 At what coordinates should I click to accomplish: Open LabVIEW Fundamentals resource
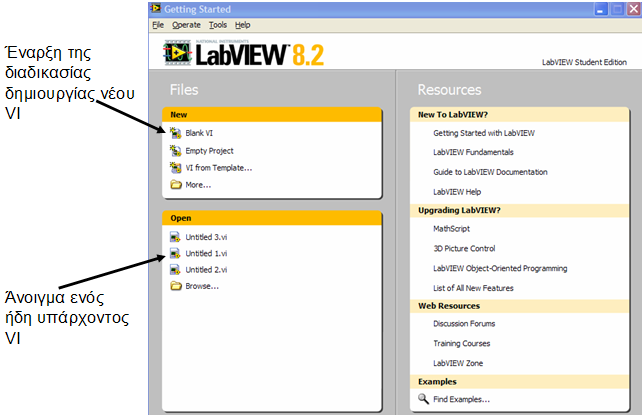[x=473, y=152]
